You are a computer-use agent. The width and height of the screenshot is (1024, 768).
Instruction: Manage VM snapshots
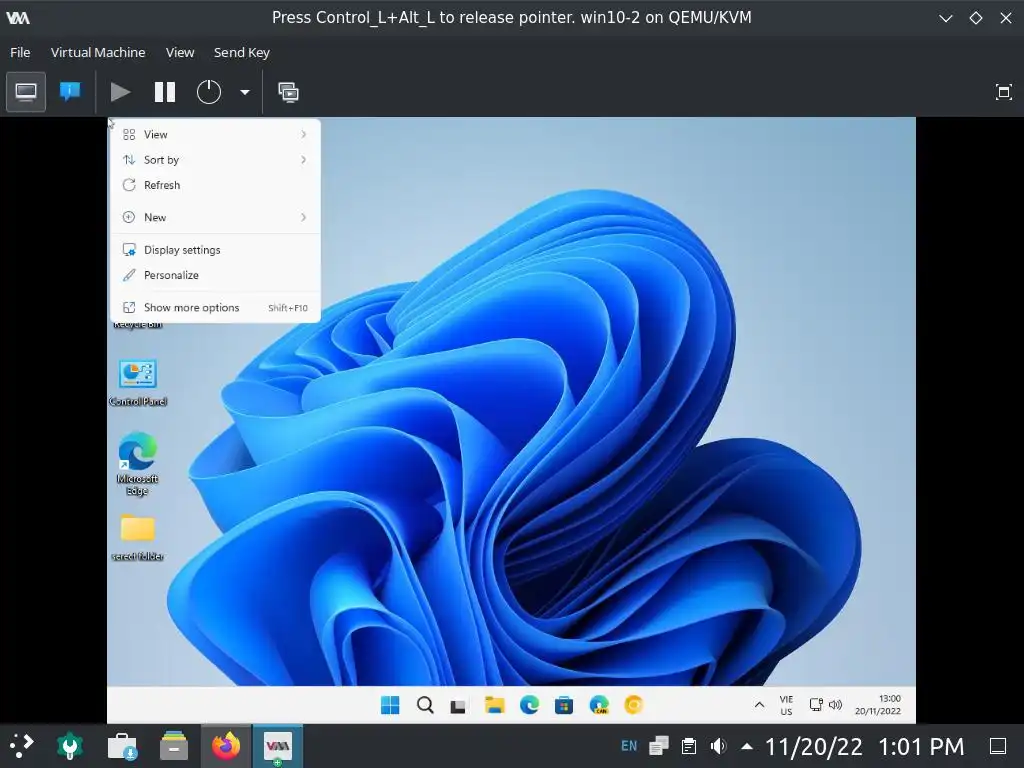tap(288, 92)
